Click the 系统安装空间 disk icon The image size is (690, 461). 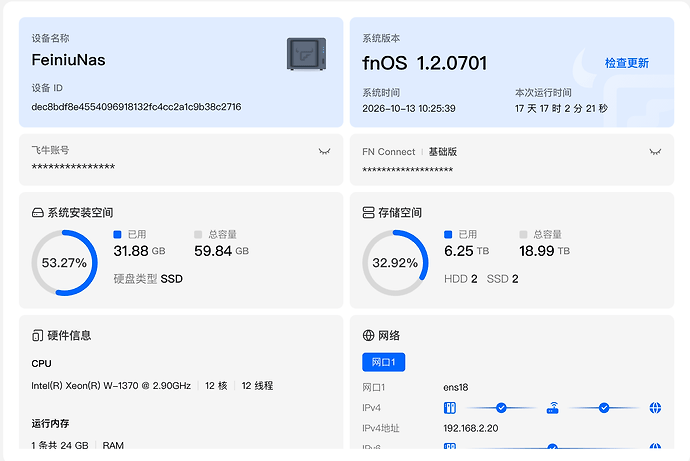tap(38, 213)
